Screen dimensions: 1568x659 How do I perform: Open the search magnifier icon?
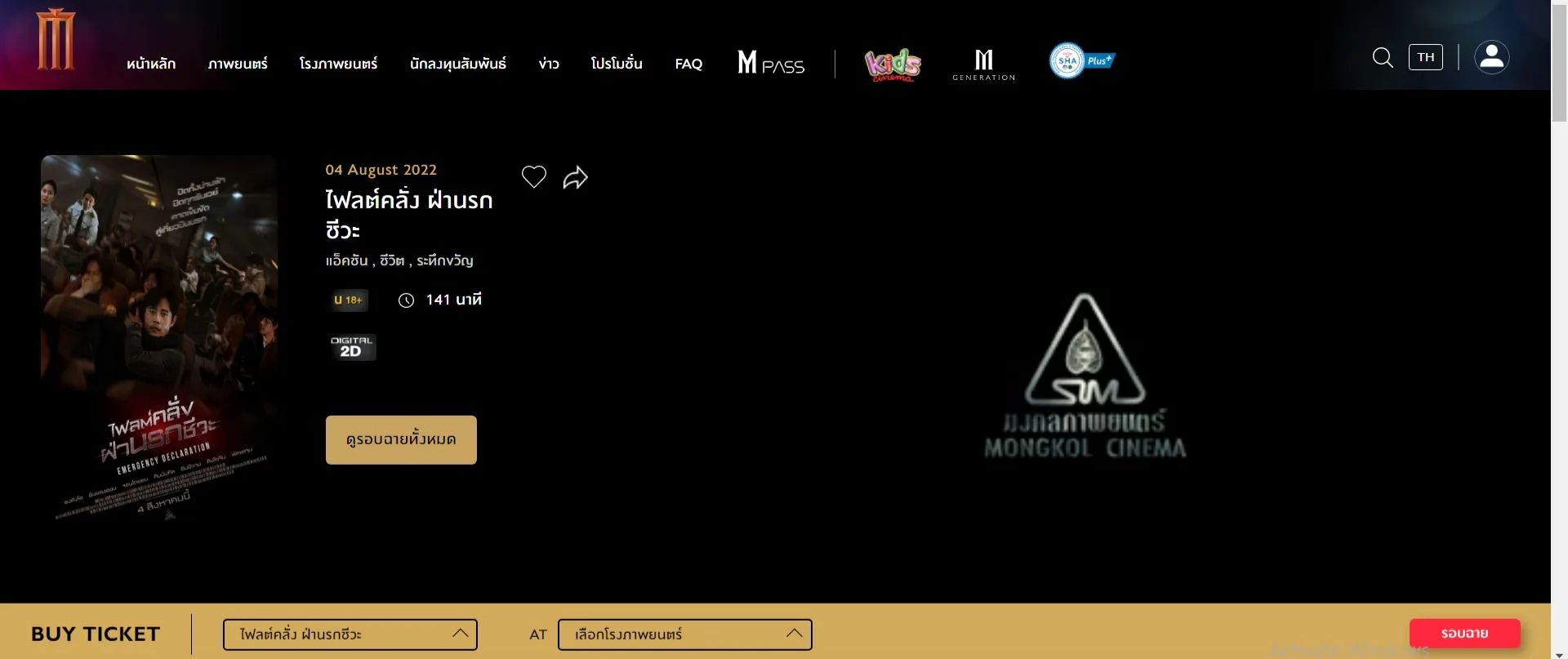click(x=1383, y=57)
